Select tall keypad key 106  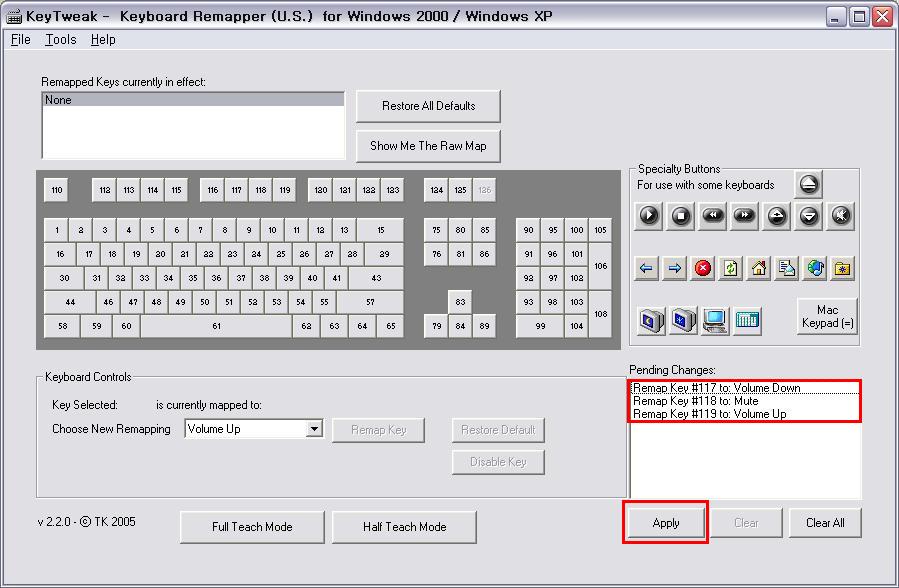(x=600, y=266)
